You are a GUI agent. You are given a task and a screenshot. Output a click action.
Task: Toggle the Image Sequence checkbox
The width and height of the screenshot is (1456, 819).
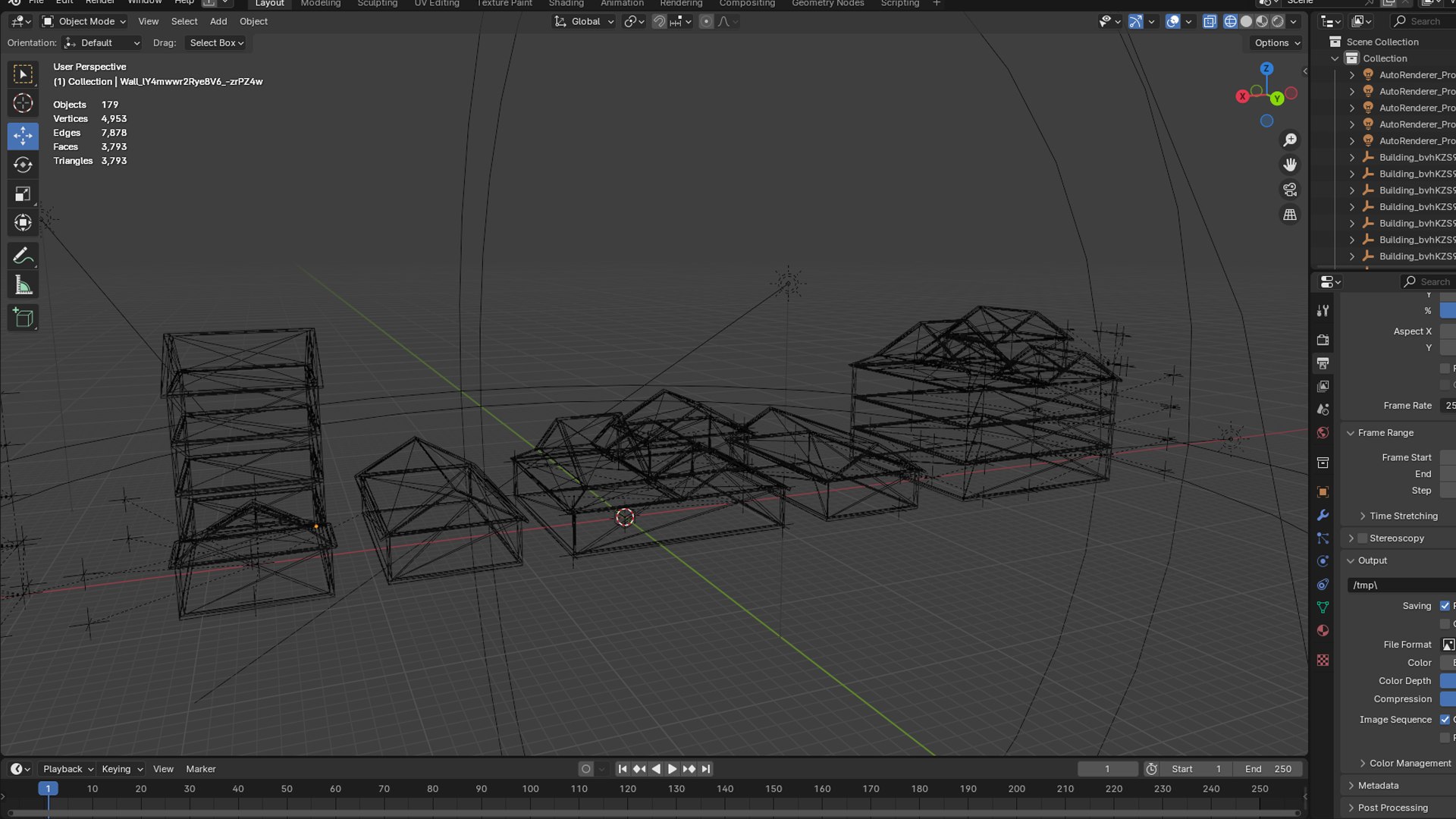[x=1445, y=720]
